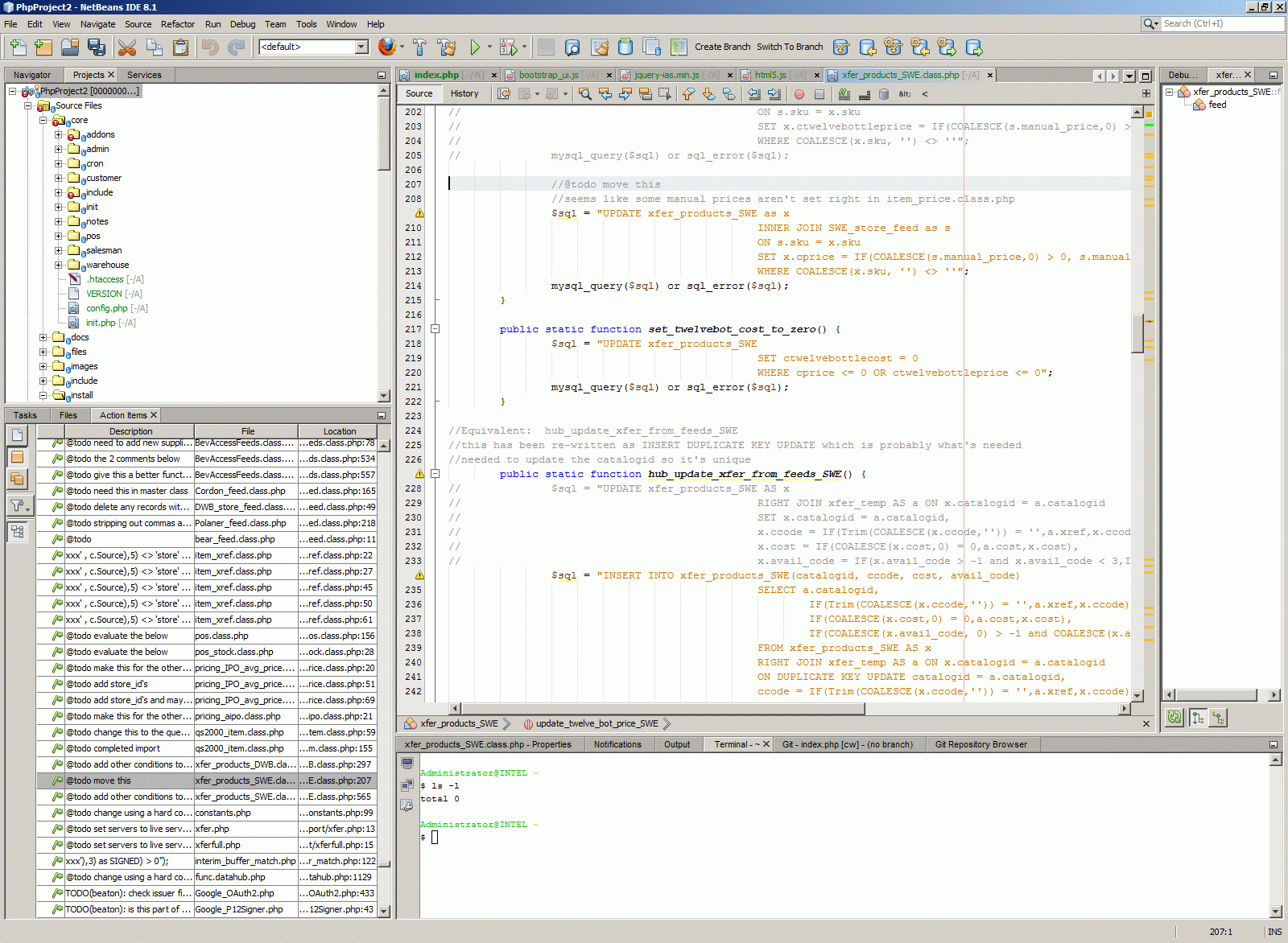Click the Clean and Build hammer-broom icon
The width and height of the screenshot is (1288, 943).
(x=446, y=47)
